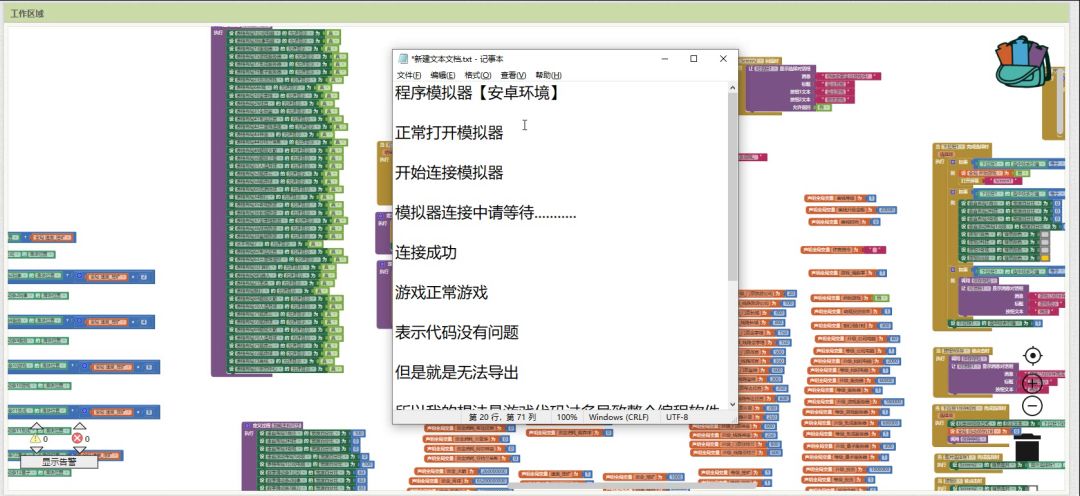The height and width of the screenshot is (496, 1080).
Task: Go to previous error with up arrow
Action: click(79, 427)
